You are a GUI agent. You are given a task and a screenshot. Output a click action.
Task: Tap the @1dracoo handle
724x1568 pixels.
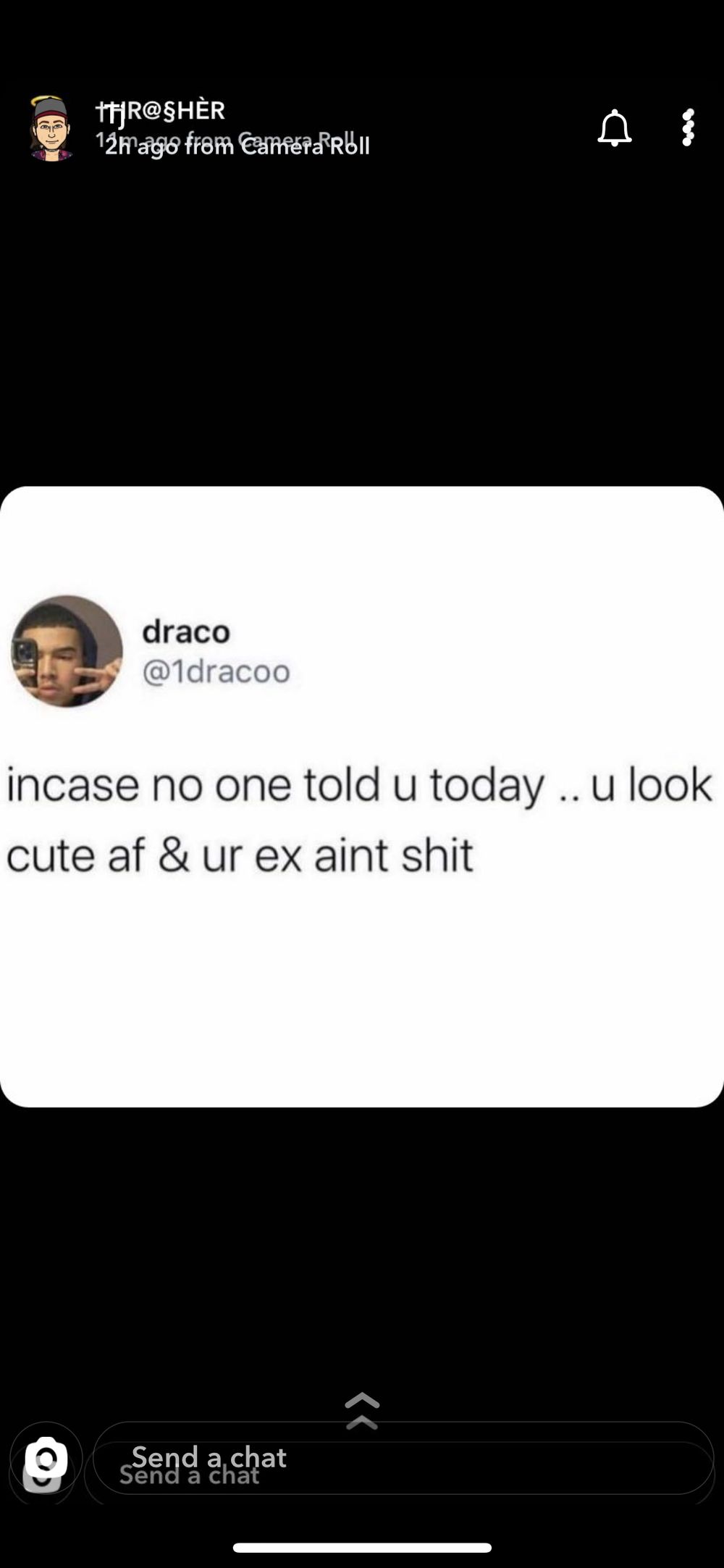coord(216,671)
